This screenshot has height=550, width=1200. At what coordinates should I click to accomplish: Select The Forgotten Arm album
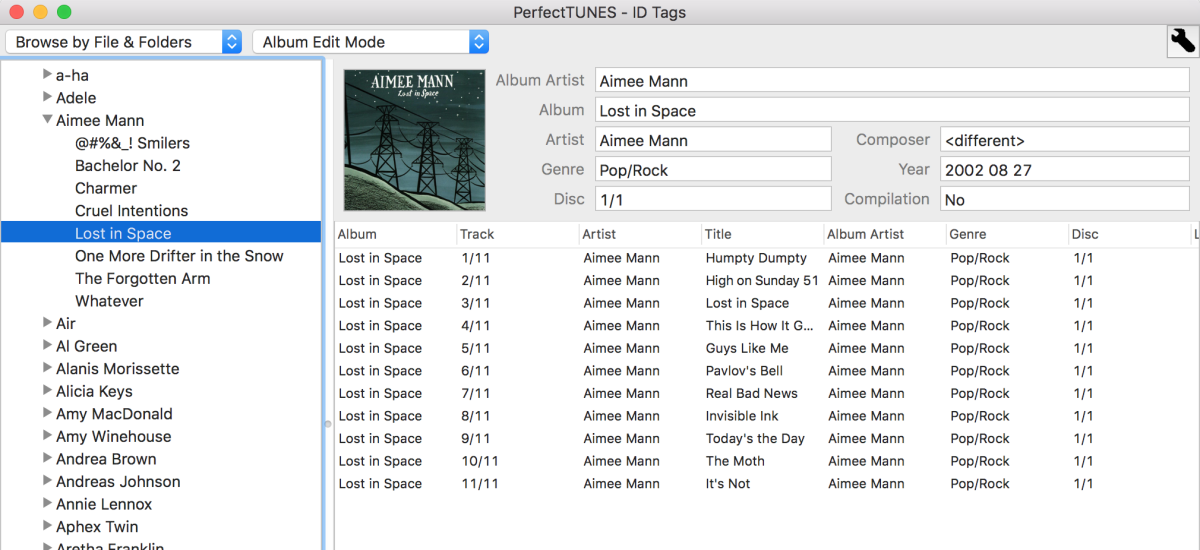pos(142,279)
